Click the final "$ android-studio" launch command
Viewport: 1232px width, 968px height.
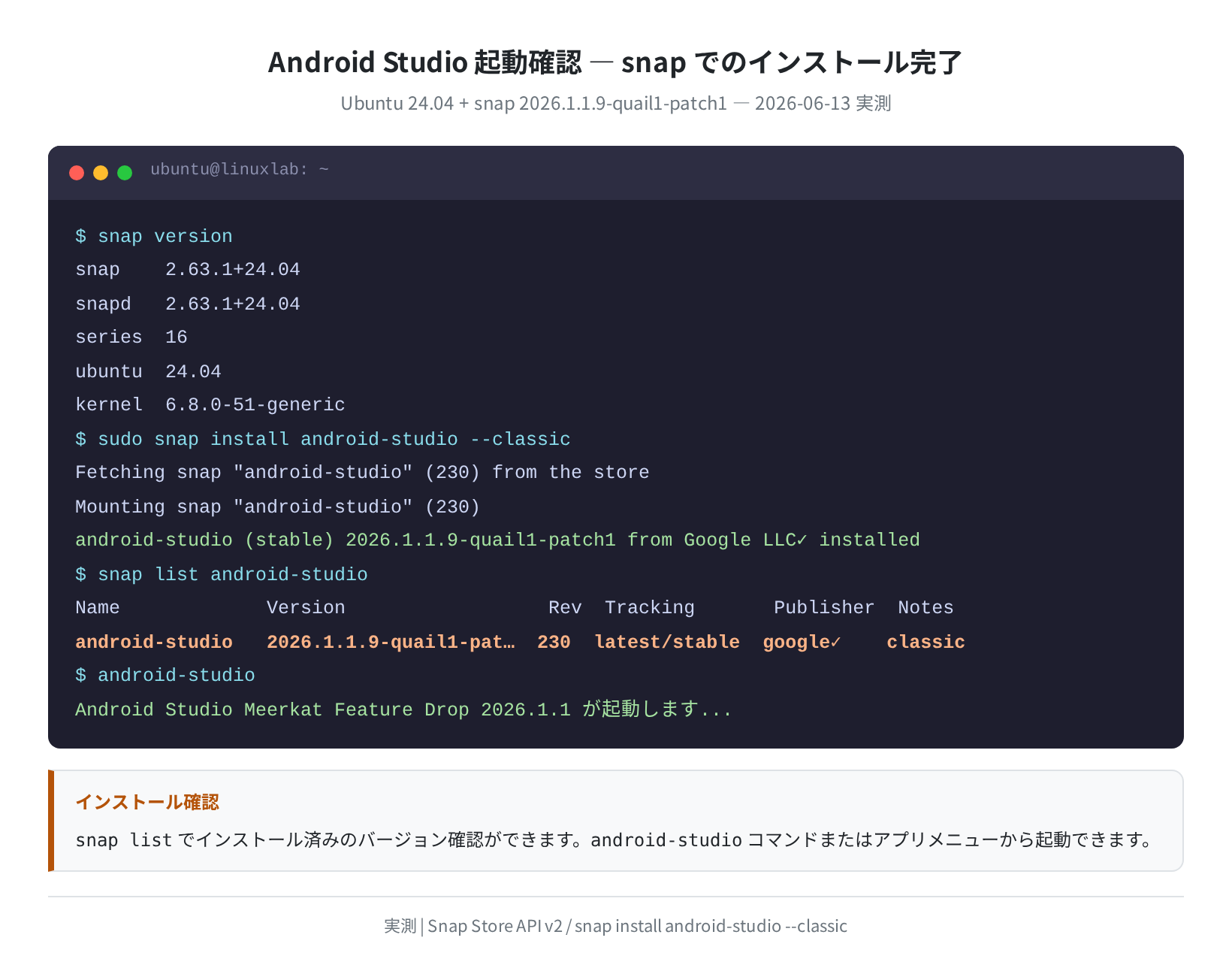tap(165, 676)
